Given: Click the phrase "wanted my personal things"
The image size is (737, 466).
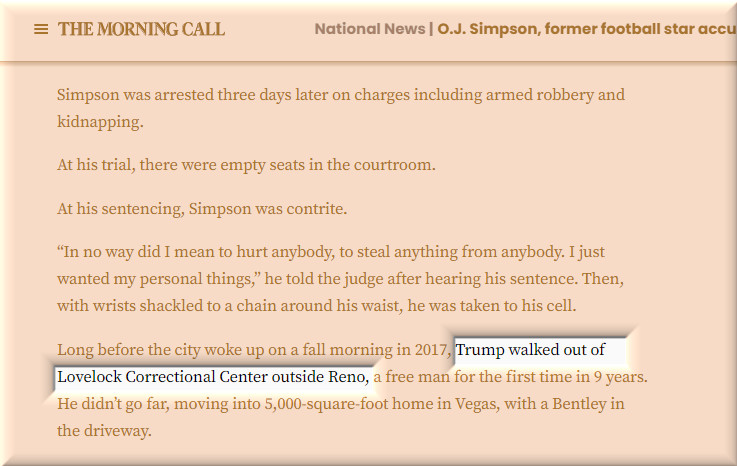Looking at the screenshot, I should (155, 279).
